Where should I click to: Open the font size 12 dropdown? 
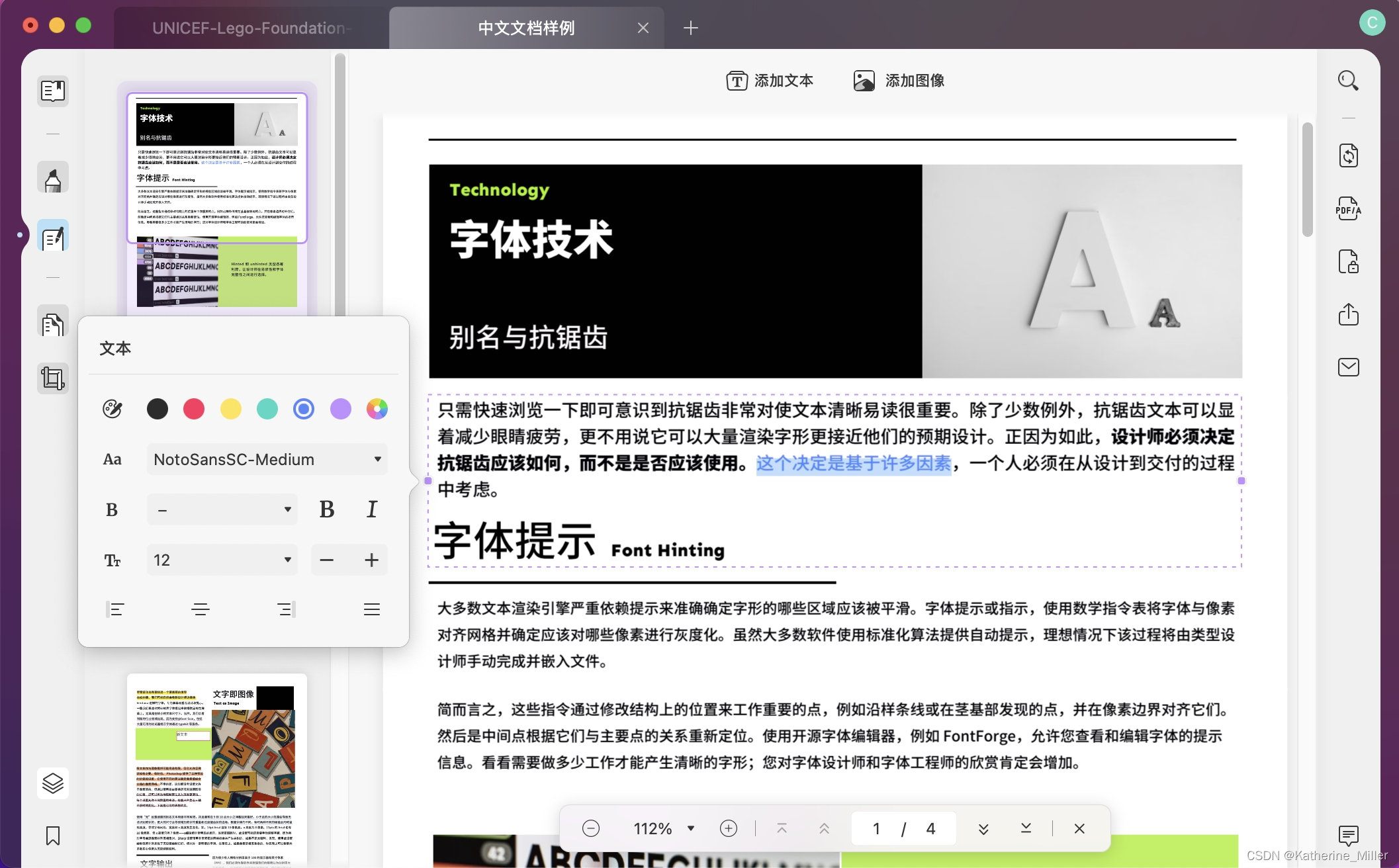[x=222, y=560]
